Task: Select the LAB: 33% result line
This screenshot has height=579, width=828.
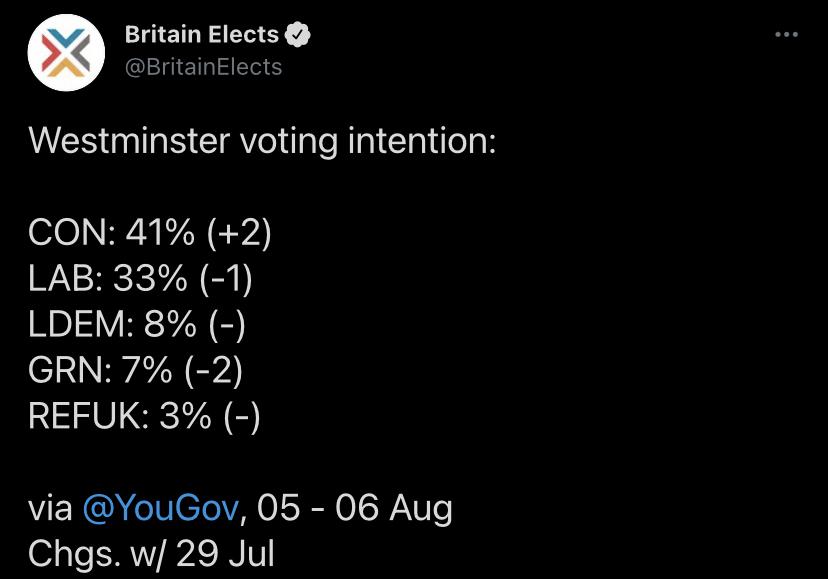Action: [140, 278]
